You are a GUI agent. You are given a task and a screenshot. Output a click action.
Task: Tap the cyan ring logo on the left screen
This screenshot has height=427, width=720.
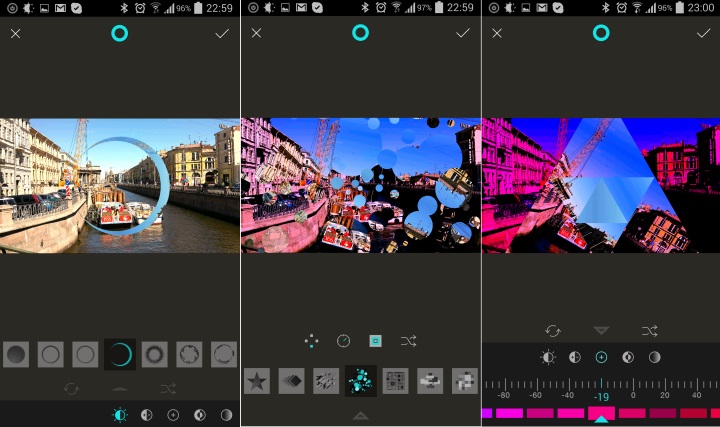[119, 34]
